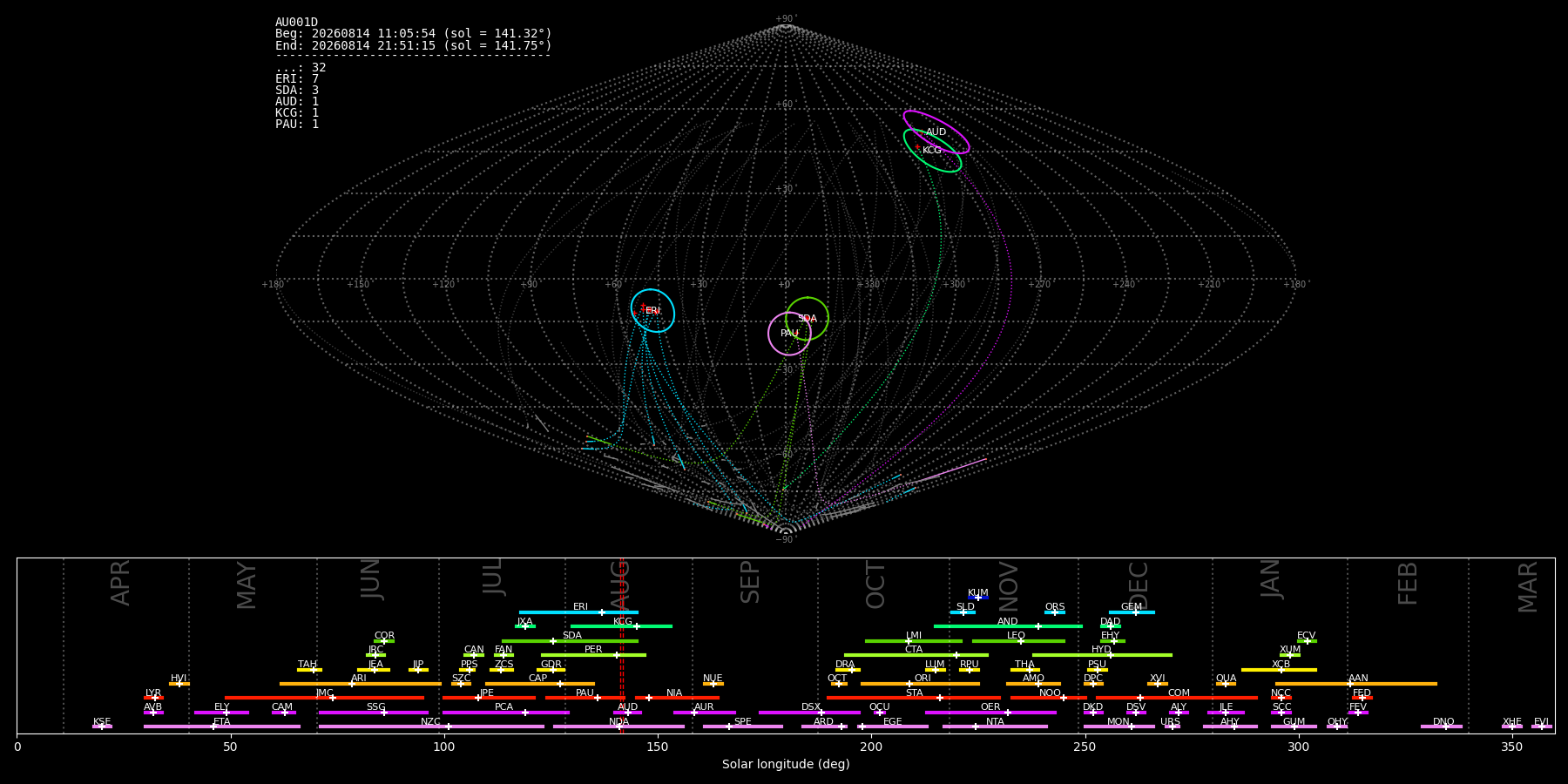Select the purple AUD radiant ellipse
The image size is (1568, 784).
[x=936, y=132]
